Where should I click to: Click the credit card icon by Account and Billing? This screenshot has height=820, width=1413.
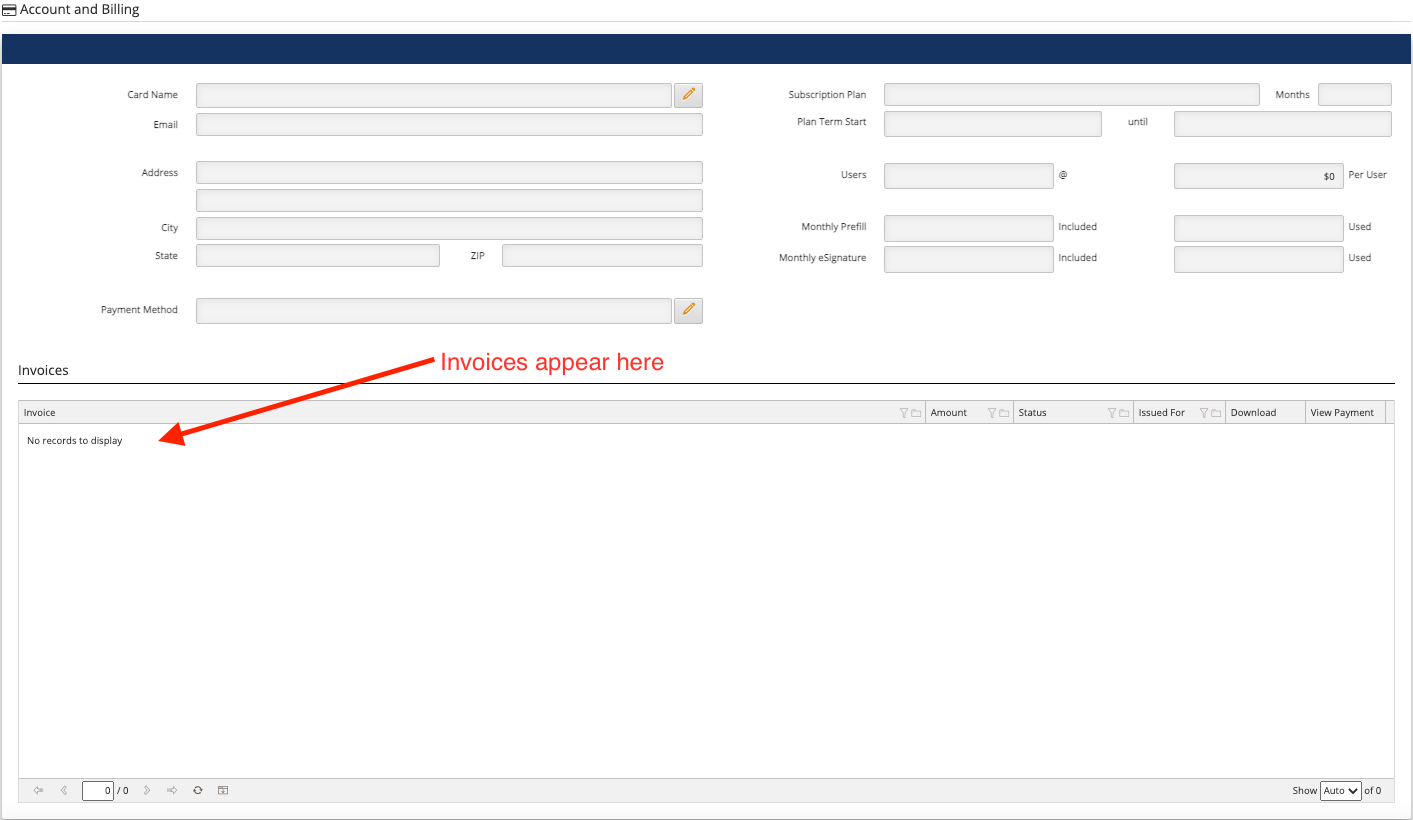pos(9,10)
